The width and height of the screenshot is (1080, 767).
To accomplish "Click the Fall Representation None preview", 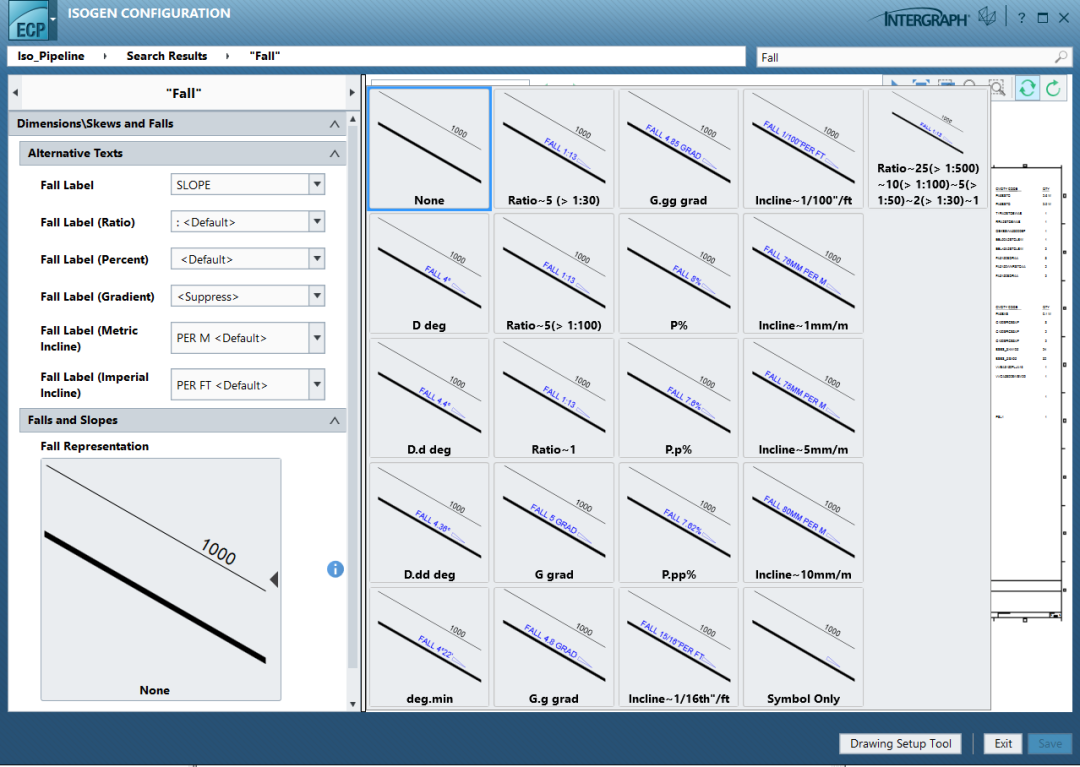I will (x=160, y=579).
